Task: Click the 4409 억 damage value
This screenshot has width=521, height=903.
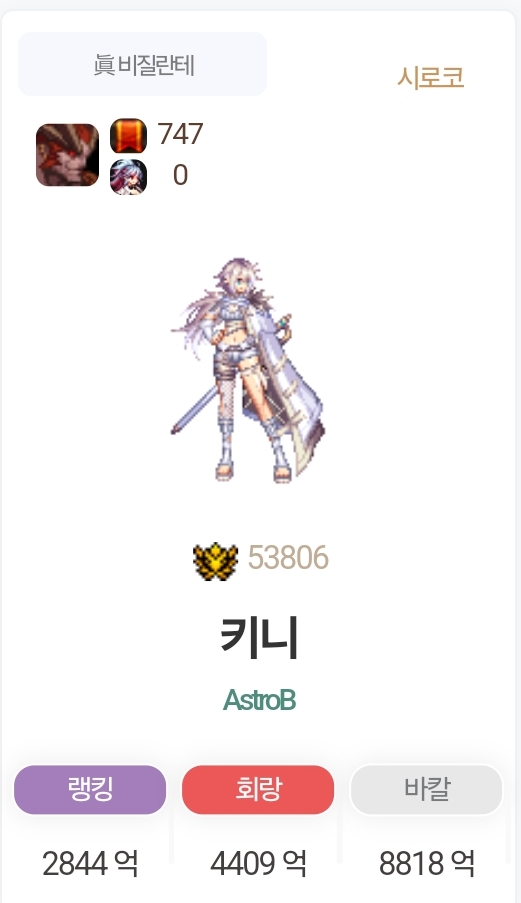Action: point(258,864)
